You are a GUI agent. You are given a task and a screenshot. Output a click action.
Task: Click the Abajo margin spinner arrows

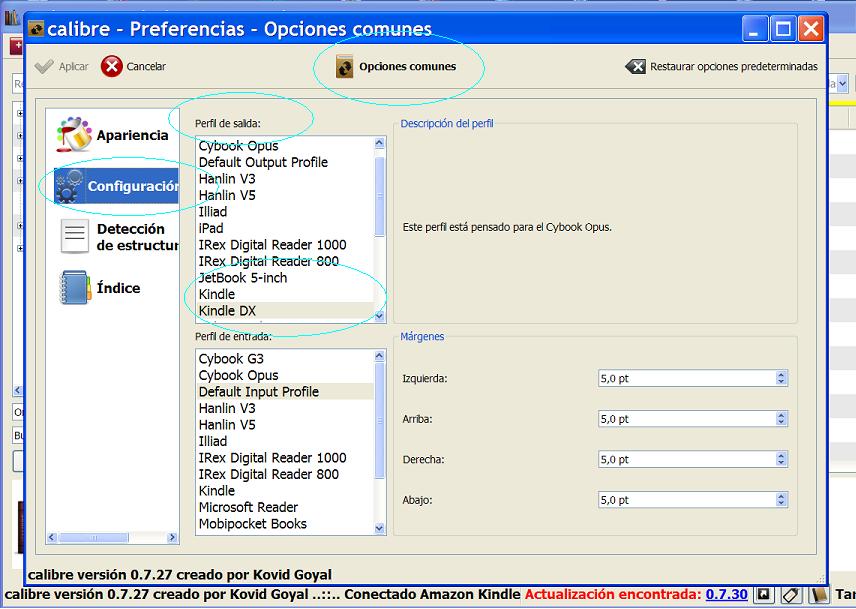(x=781, y=499)
